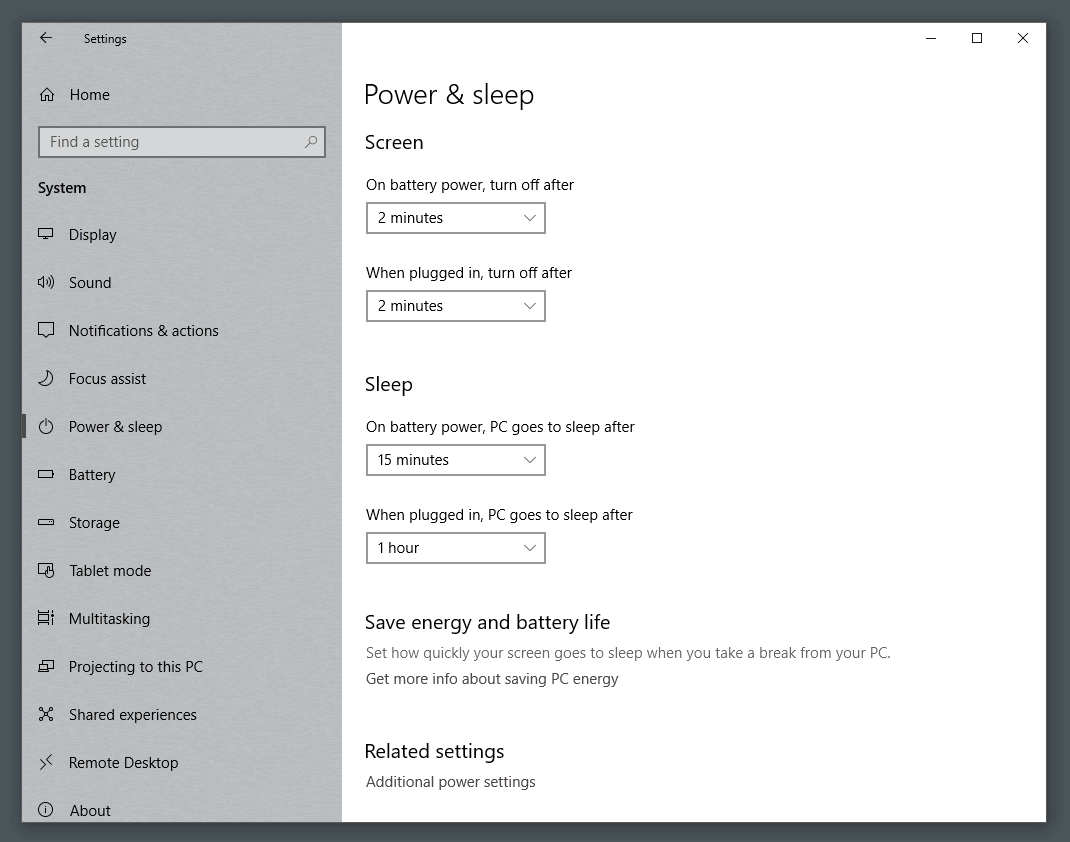1070x842 pixels.
Task: Go to Home settings page
Action: [x=89, y=95]
